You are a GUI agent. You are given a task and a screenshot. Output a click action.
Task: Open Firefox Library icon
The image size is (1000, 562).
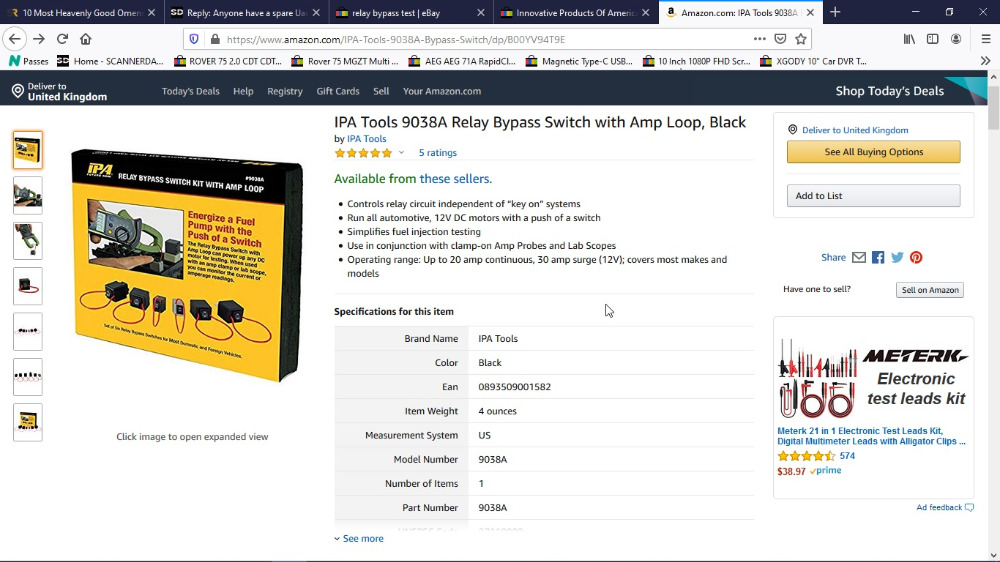pyautogui.click(x=909, y=39)
